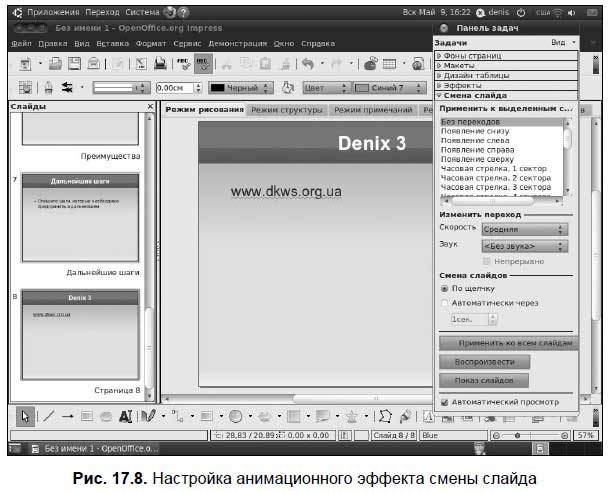The width and height of the screenshot is (610, 491).
Task: Choose the Rectangle shape tool
Action: point(87,415)
